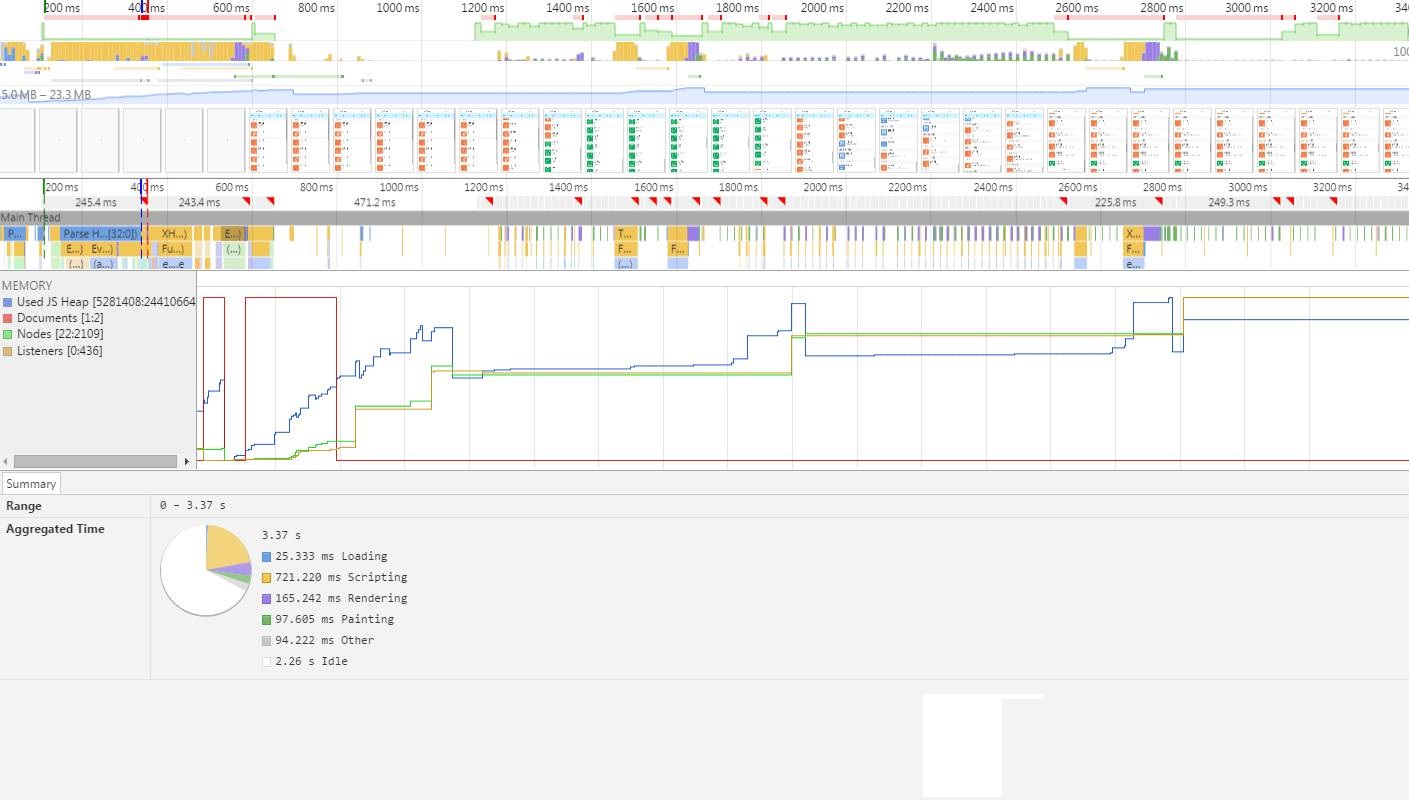
Task: Open the Summary tab
Action: [x=31, y=484]
